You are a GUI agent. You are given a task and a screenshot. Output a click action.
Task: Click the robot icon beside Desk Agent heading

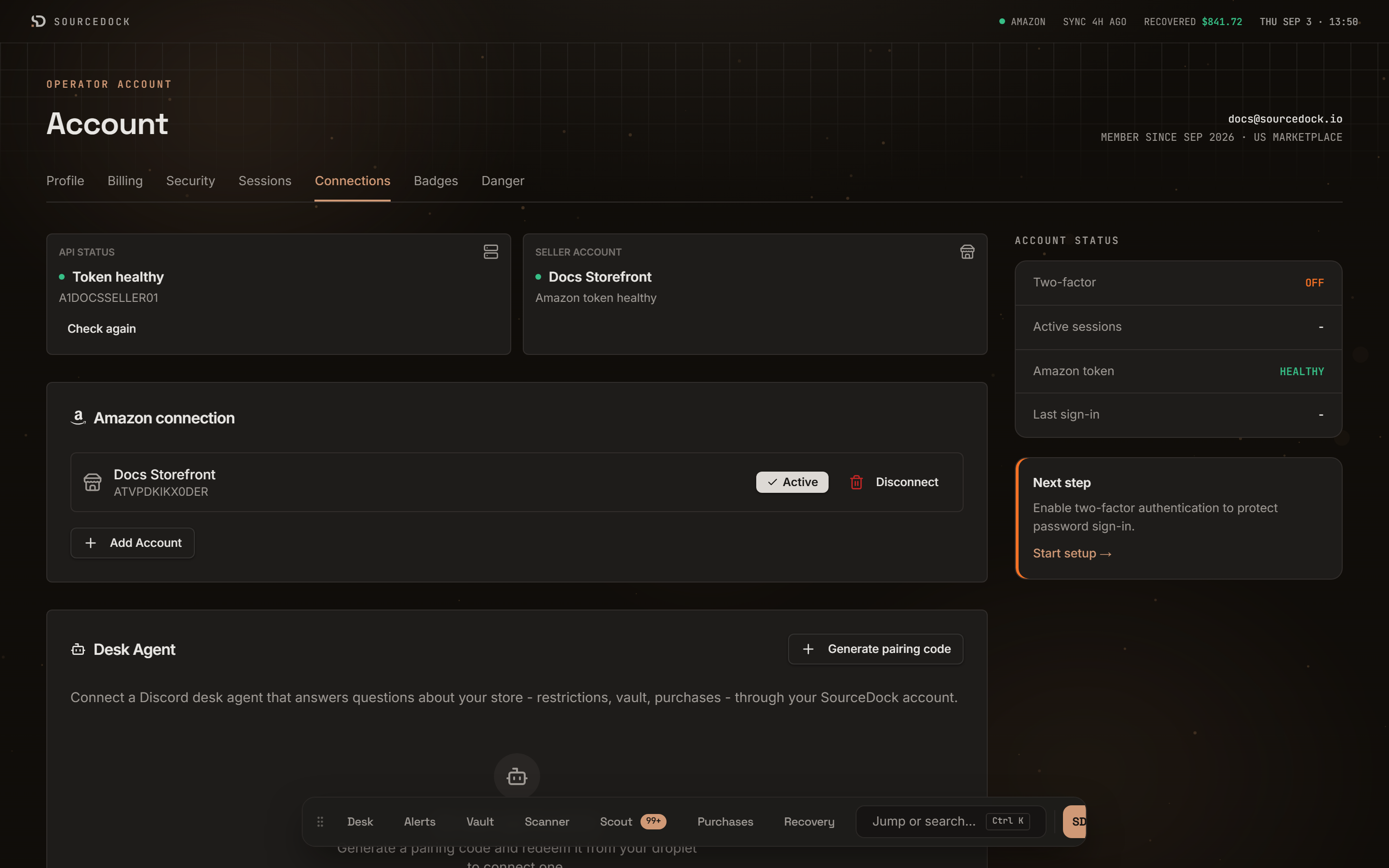pyautogui.click(x=78, y=649)
